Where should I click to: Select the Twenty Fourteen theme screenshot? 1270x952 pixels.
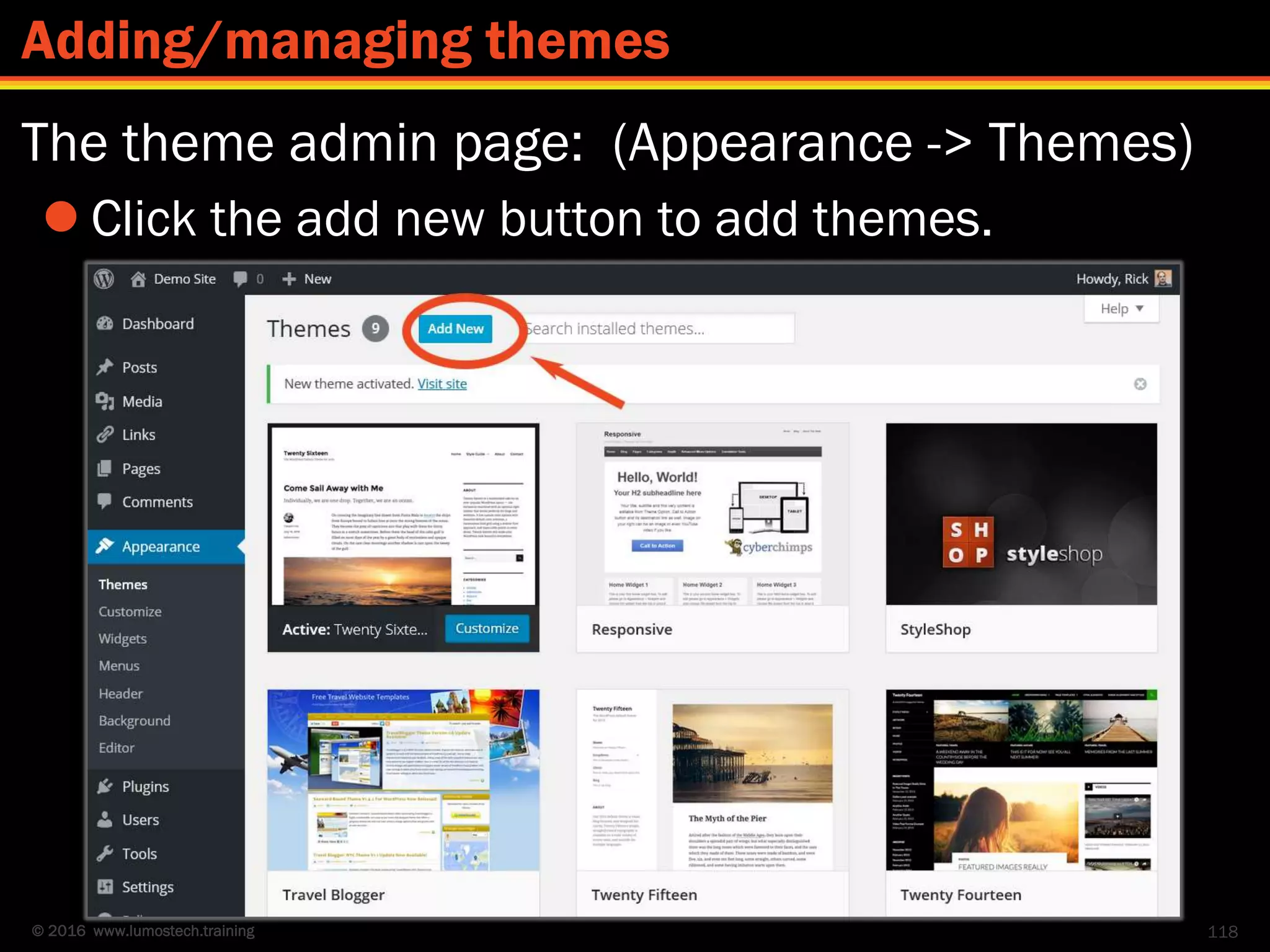1021,780
